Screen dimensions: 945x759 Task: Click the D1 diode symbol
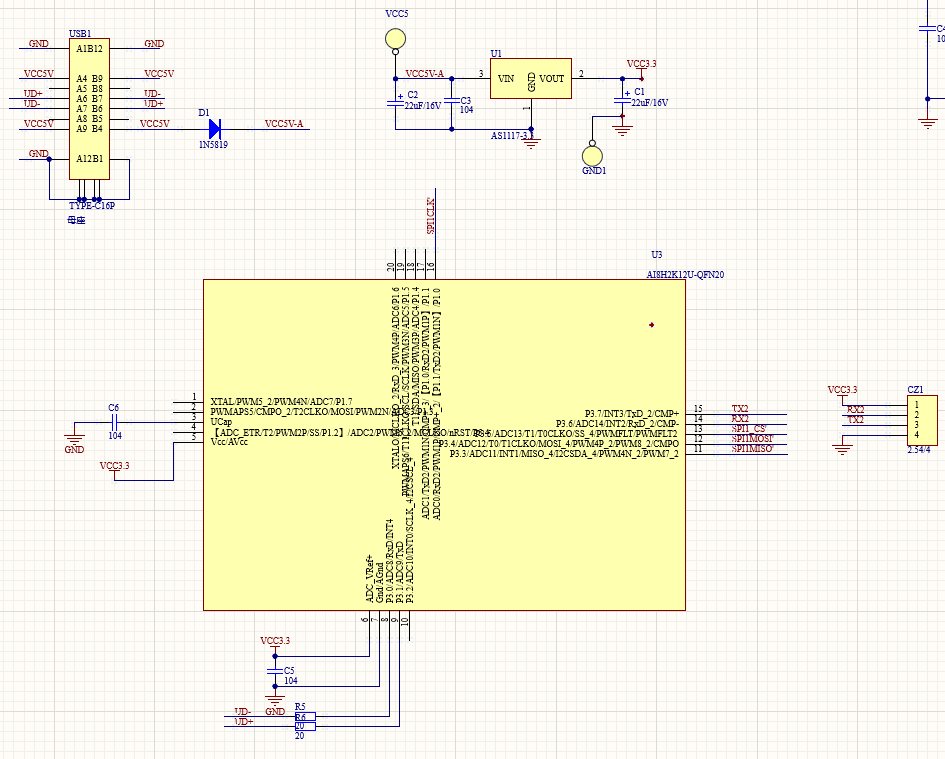tap(215, 129)
